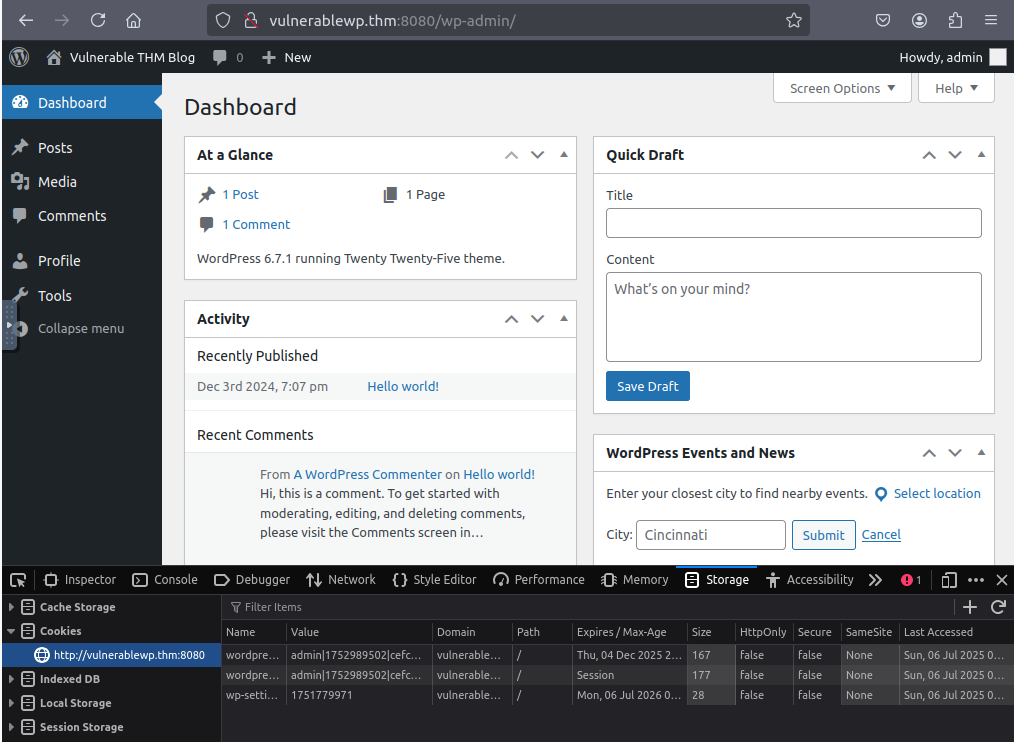Open the Media menu item

click(x=82, y=182)
